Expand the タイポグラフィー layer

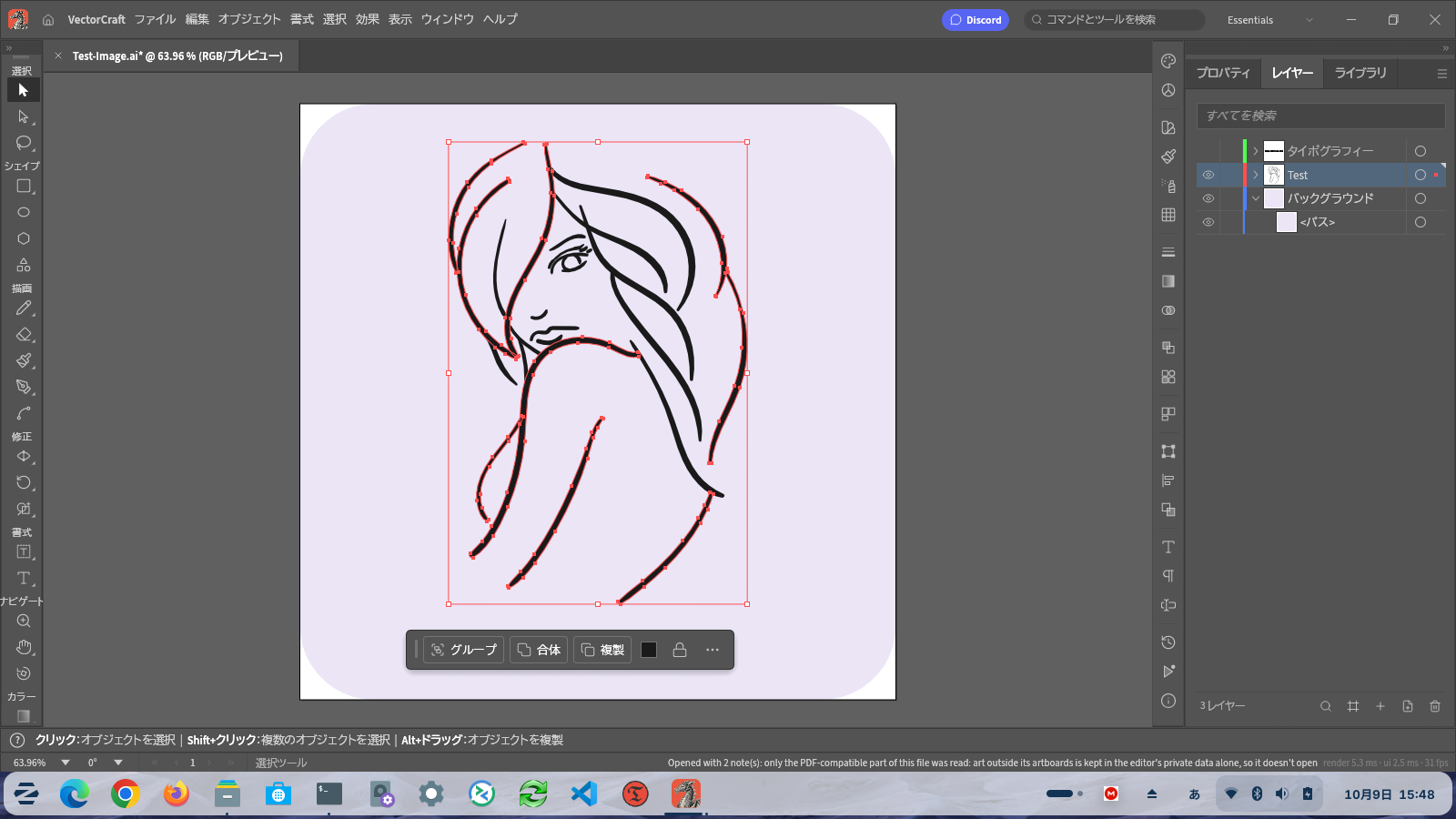pos(1256,151)
